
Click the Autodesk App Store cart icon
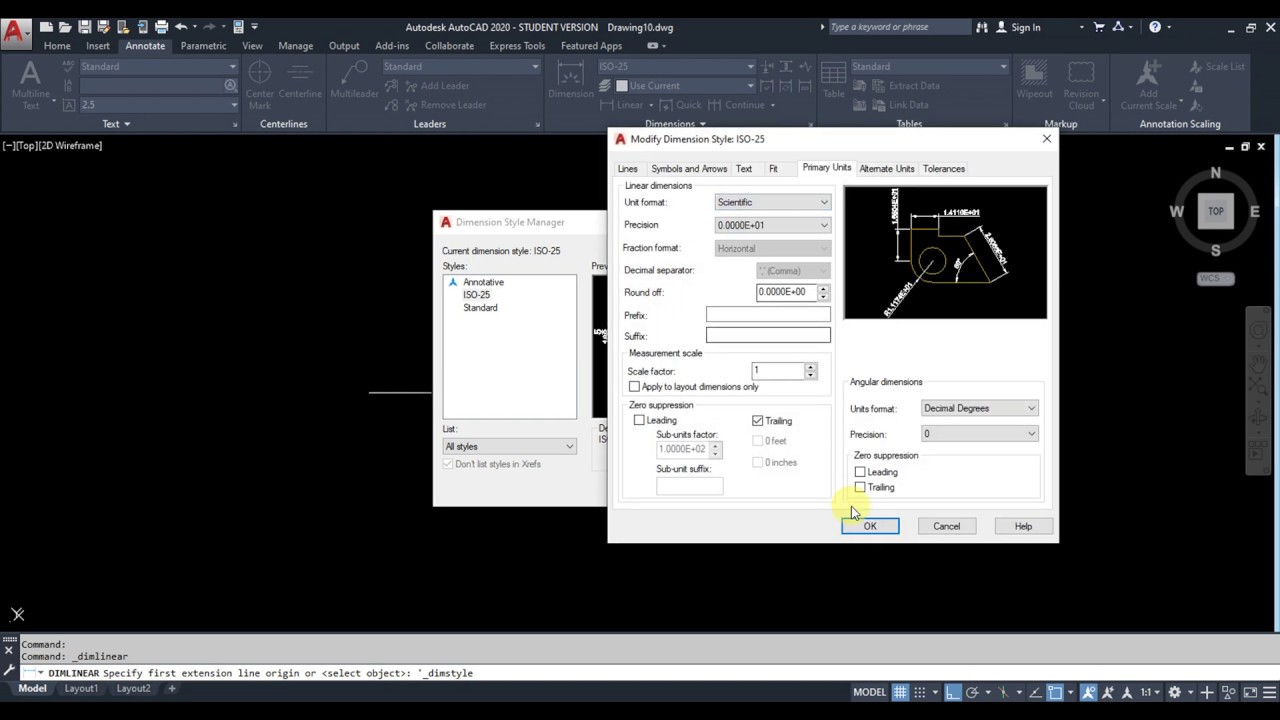tap(1099, 27)
